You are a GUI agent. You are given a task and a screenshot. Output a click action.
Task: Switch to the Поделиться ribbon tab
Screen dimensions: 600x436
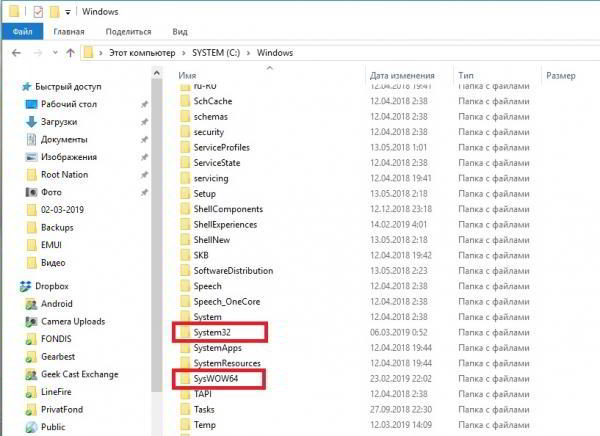click(x=129, y=32)
